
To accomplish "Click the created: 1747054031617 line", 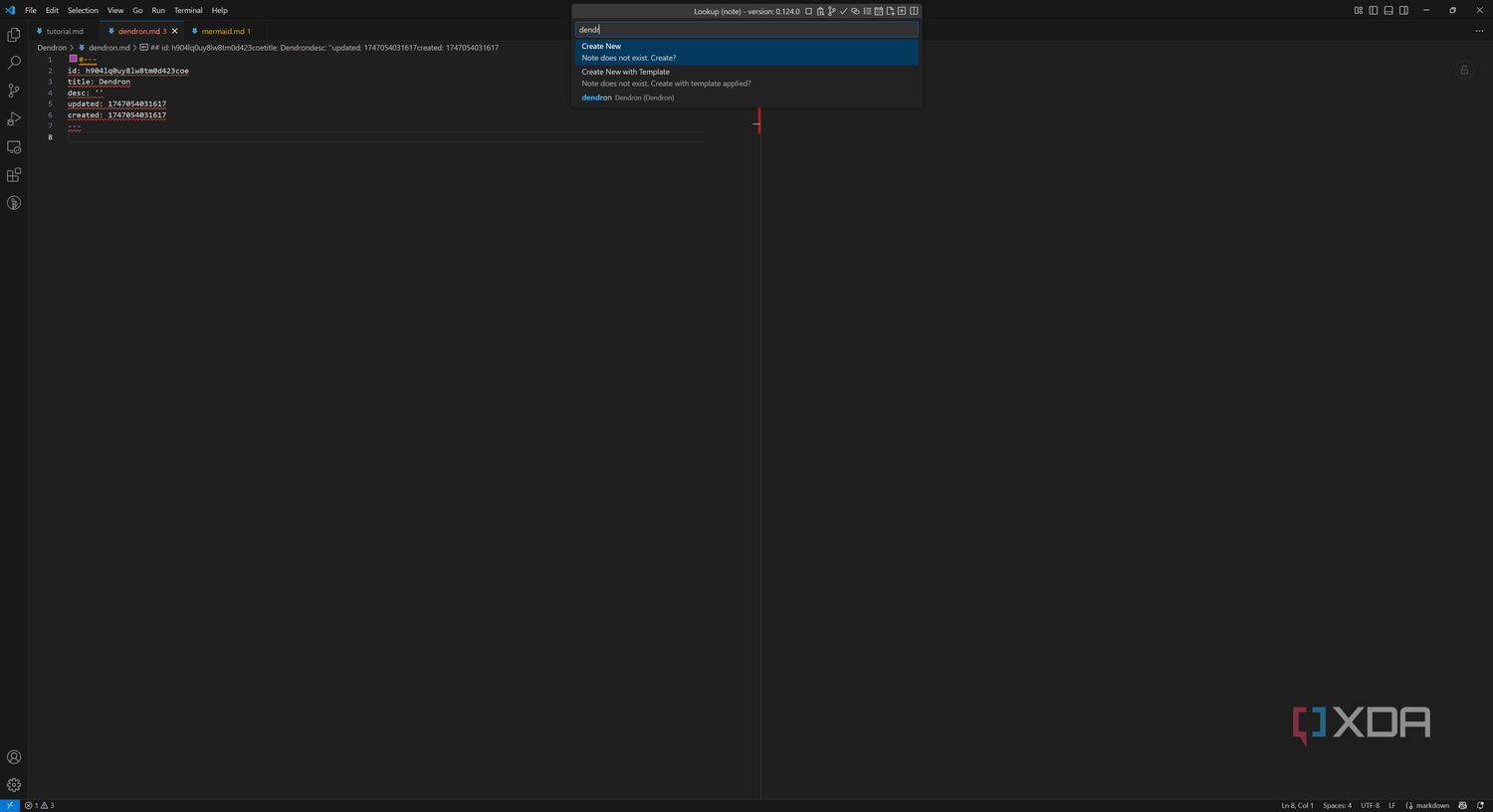I will tap(116, 114).
